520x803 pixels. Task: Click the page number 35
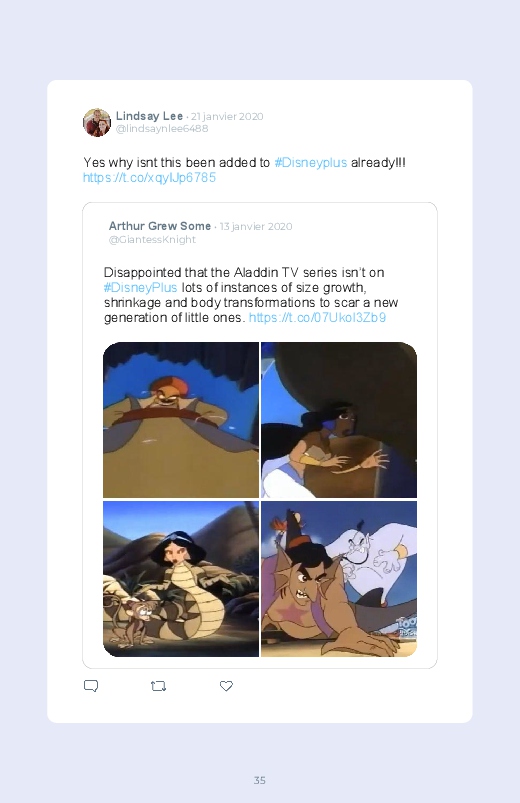(260, 780)
